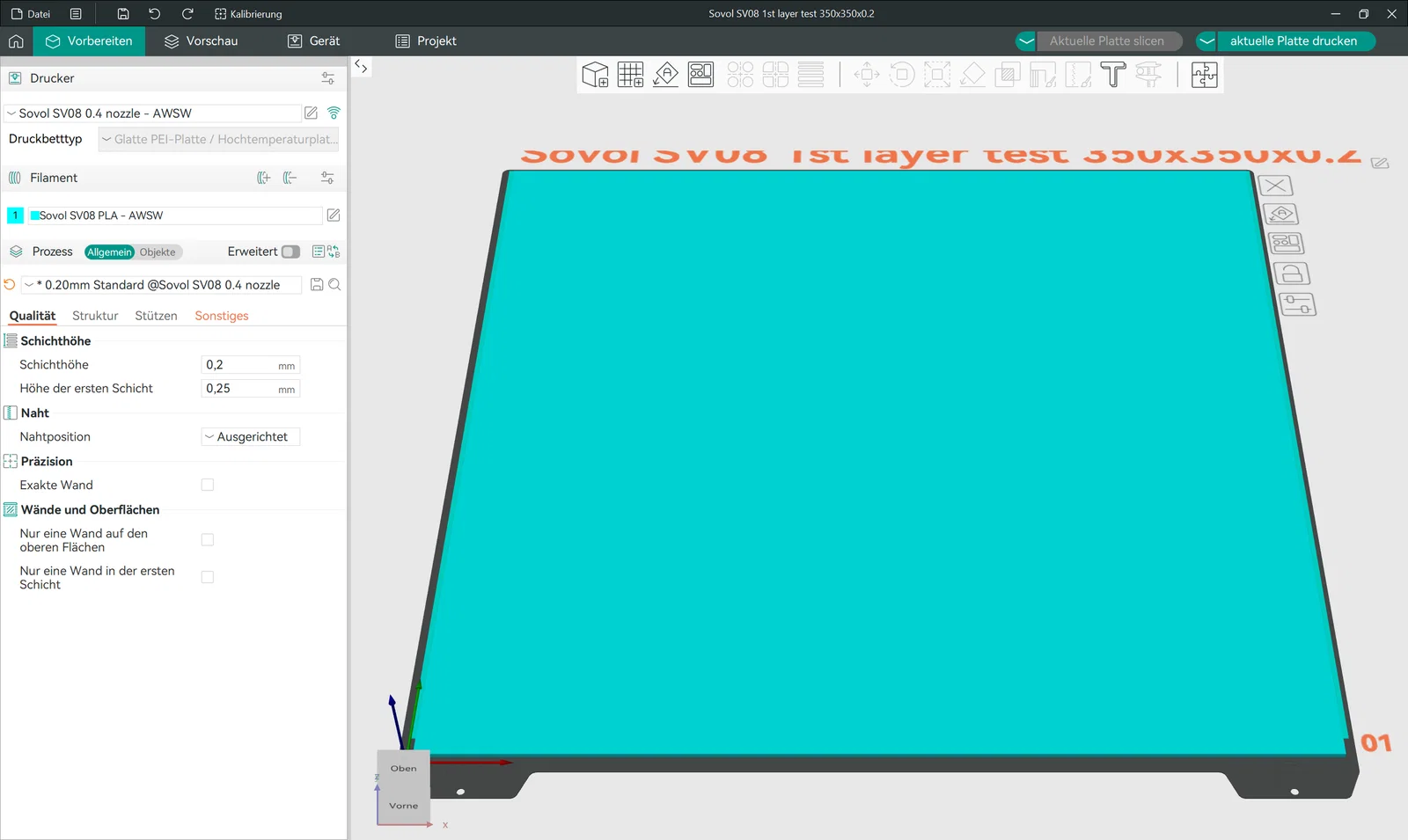Image resolution: width=1408 pixels, height=840 pixels.
Task: Open the Sovol SV08 PLA filament dropdown
Action: [175, 215]
